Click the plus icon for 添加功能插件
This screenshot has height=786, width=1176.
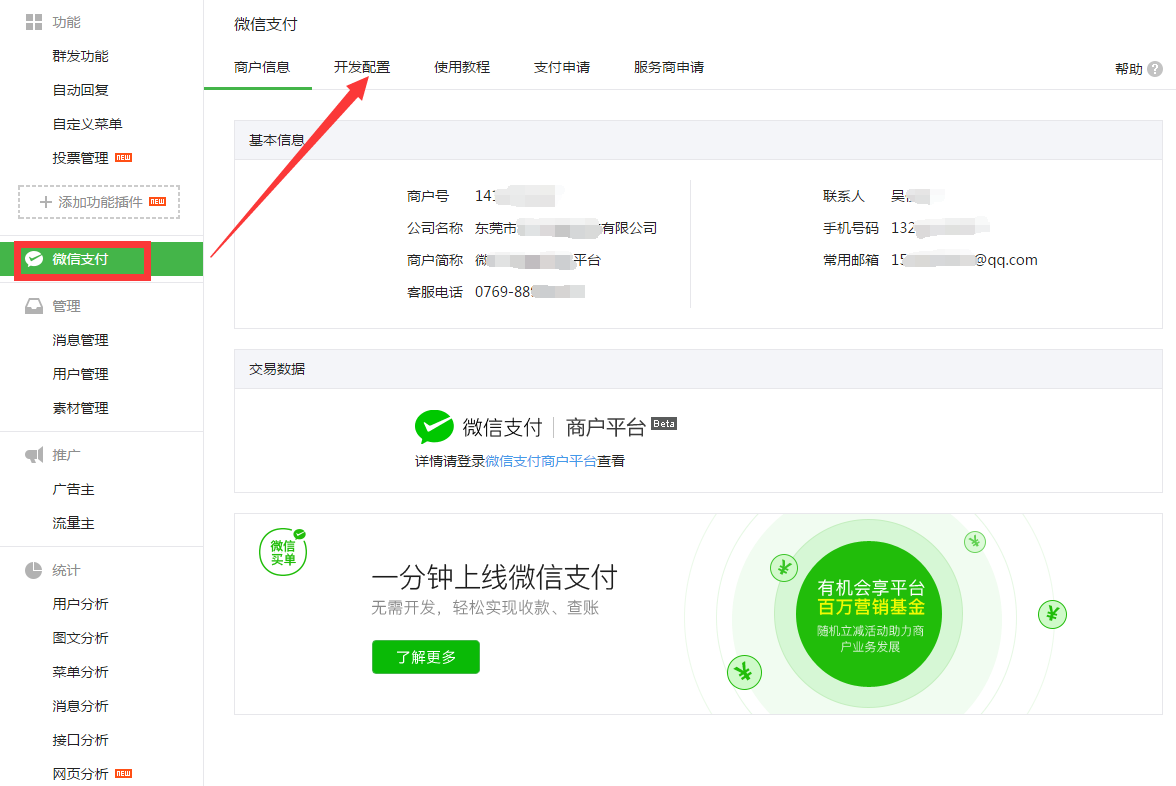click(46, 202)
